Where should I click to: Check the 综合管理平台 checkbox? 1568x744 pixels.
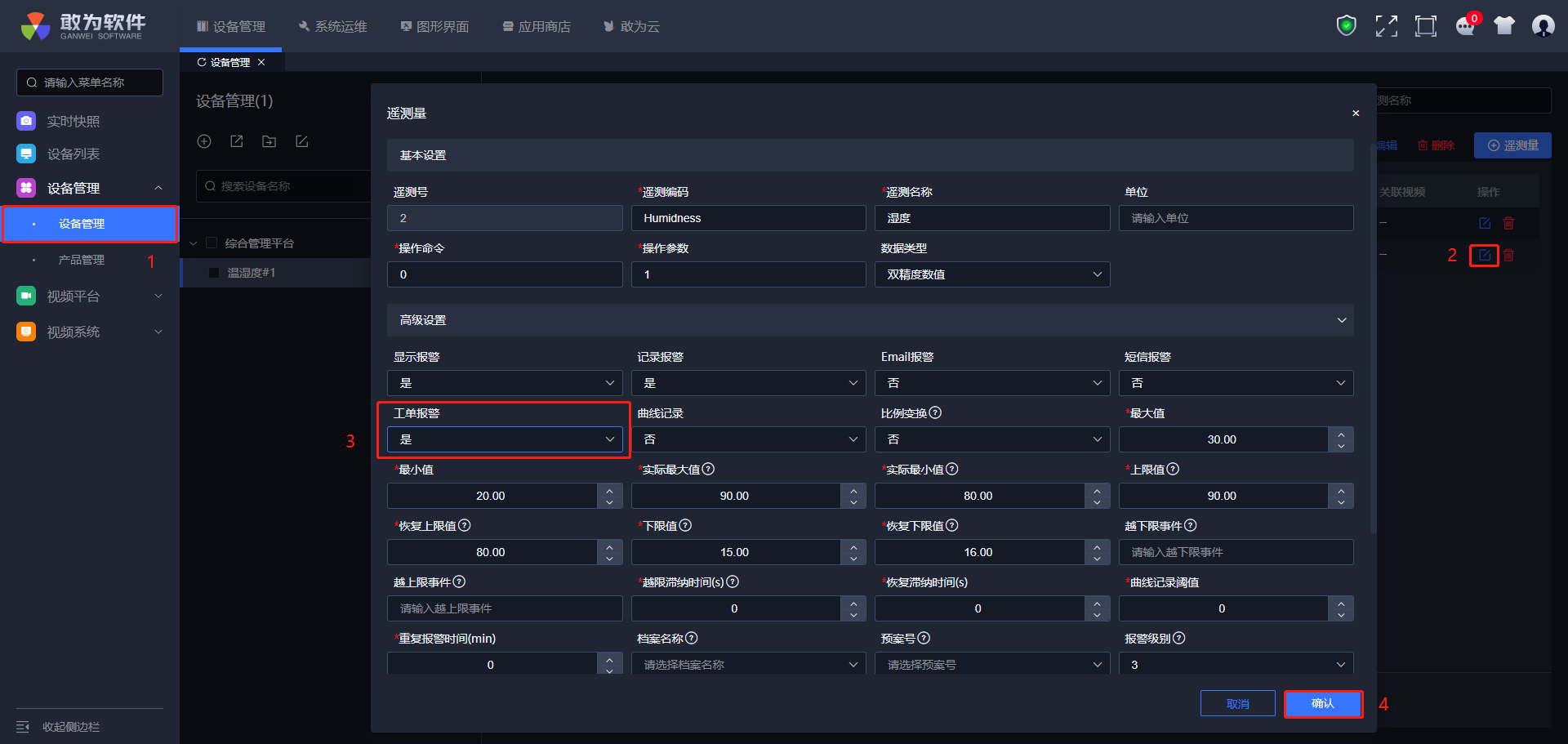coord(212,243)
